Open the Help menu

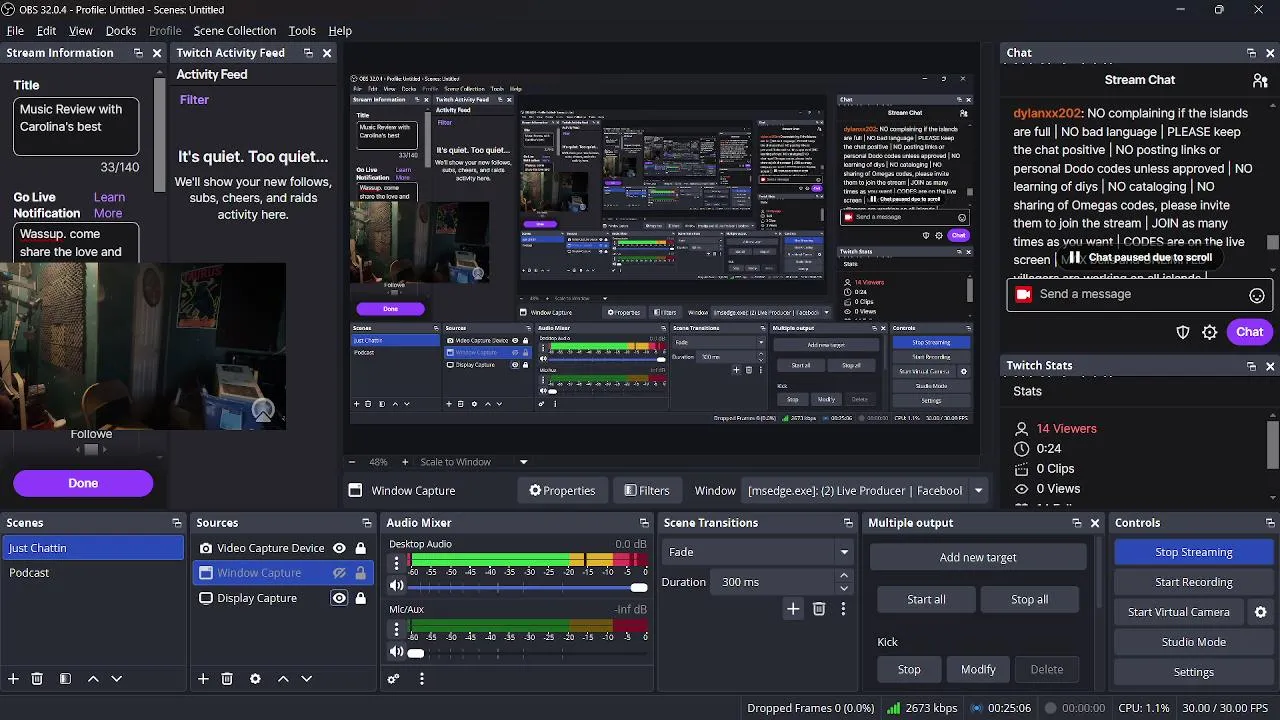(340, 31)
